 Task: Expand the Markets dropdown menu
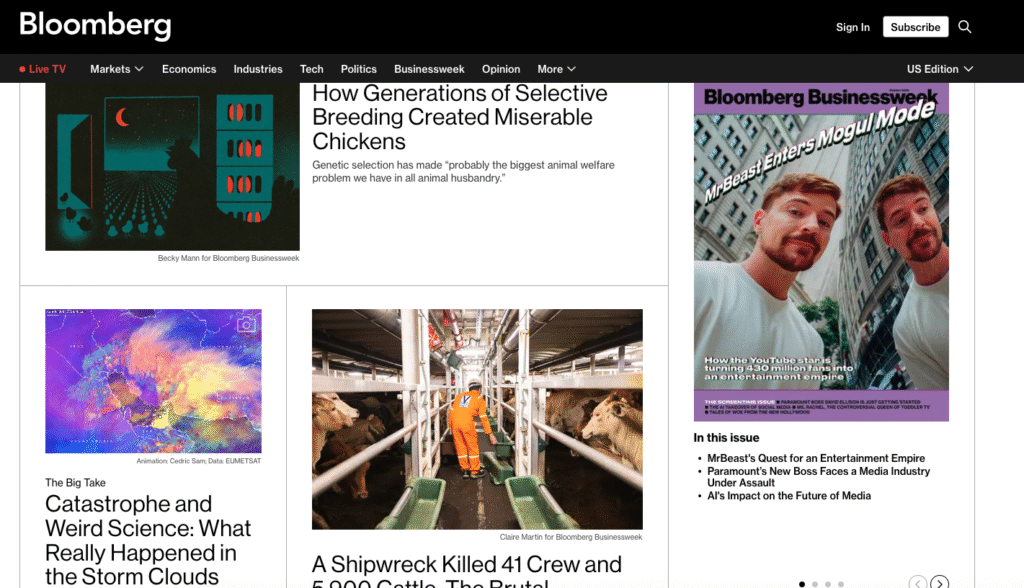point(117,69)
